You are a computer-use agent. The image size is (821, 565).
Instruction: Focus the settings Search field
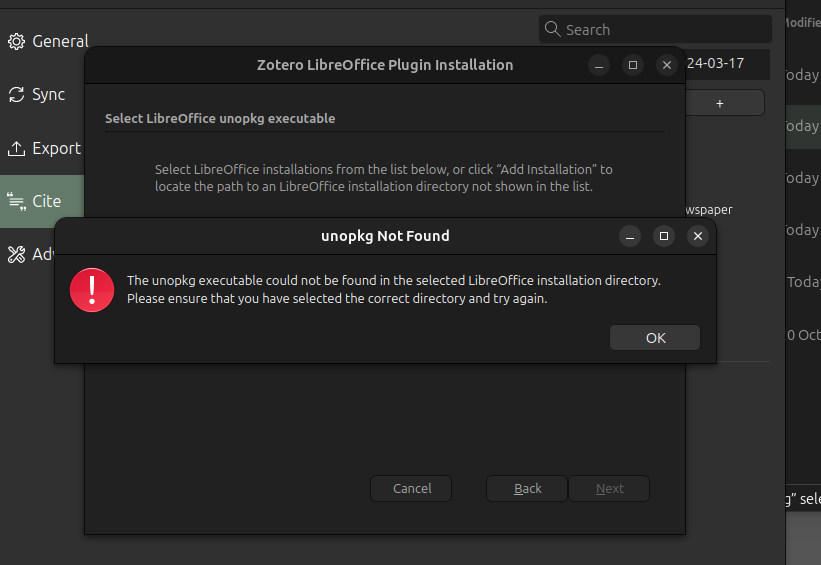pyautogui.click(x=655, y=29)
